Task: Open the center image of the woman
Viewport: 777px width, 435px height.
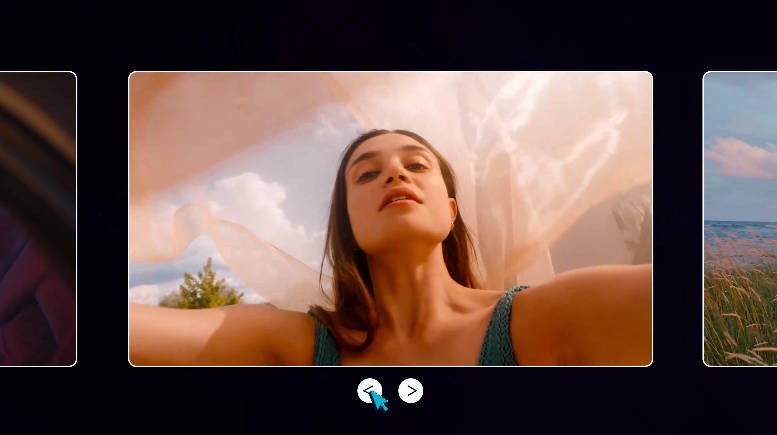Action: click(x=390, y=218)
